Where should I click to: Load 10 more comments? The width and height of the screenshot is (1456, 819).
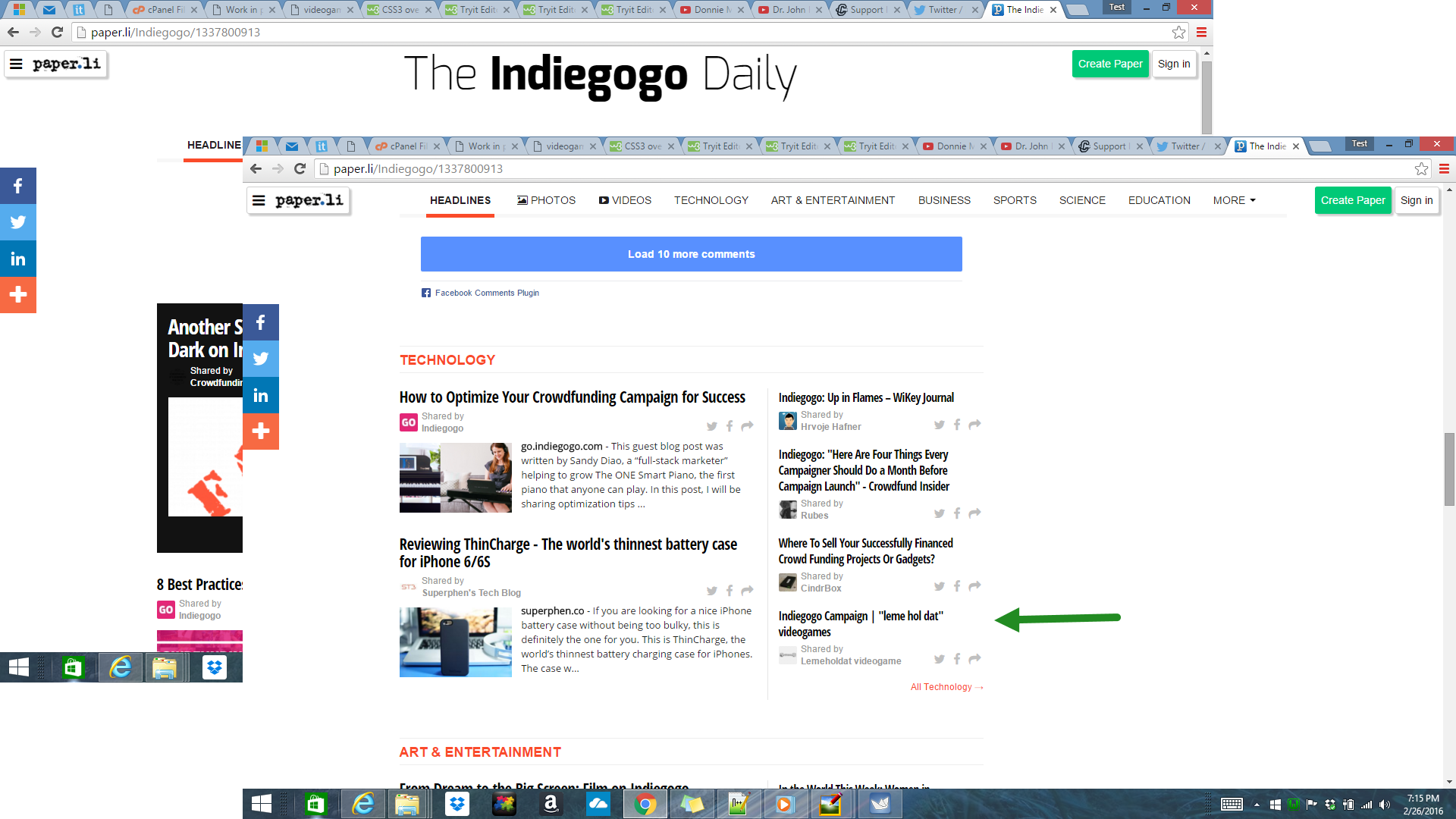pyautogui.click(x=691, y=254)
